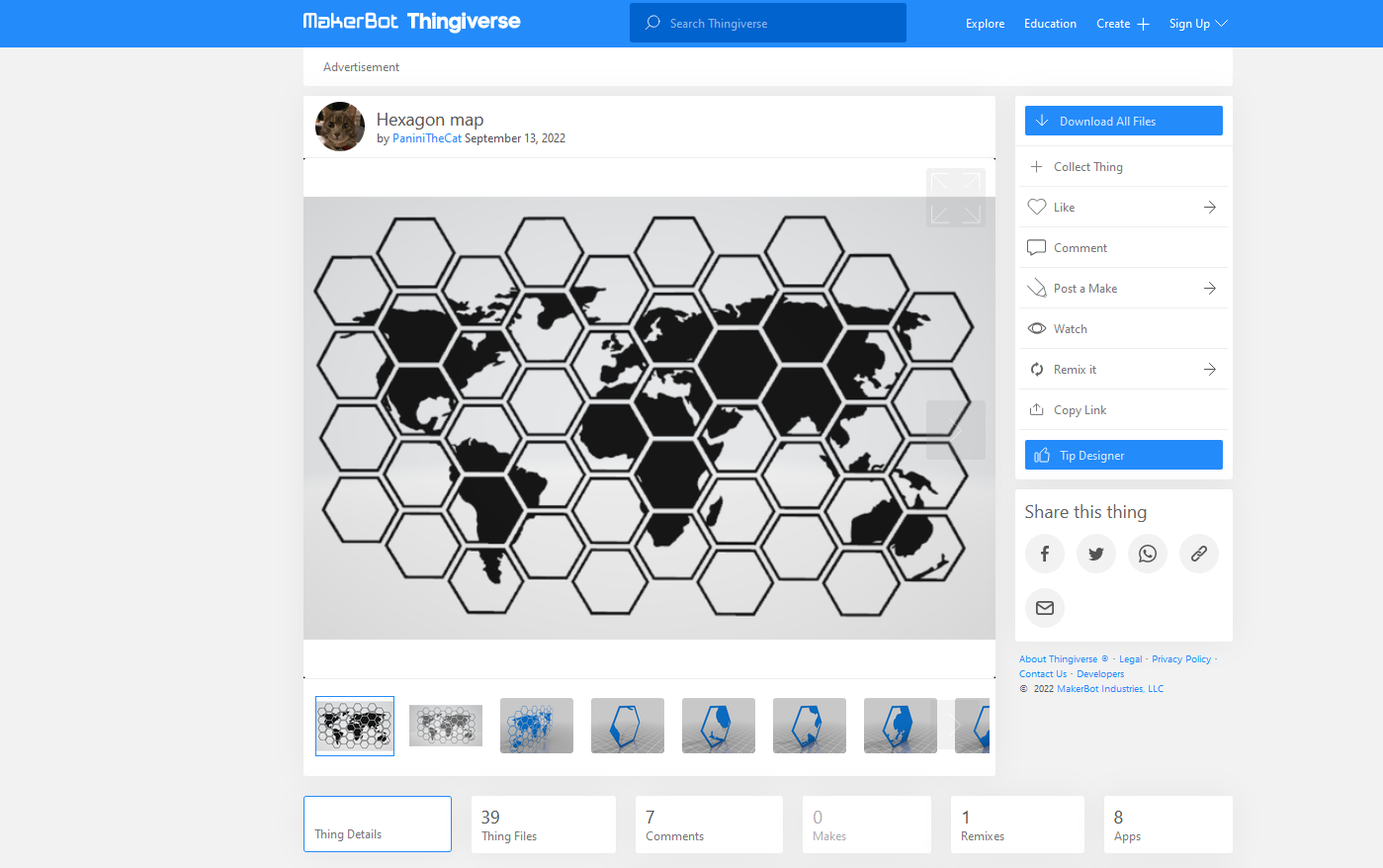
Task: Select the sixth thumbnail in the strip
Action: pos(810,726)
